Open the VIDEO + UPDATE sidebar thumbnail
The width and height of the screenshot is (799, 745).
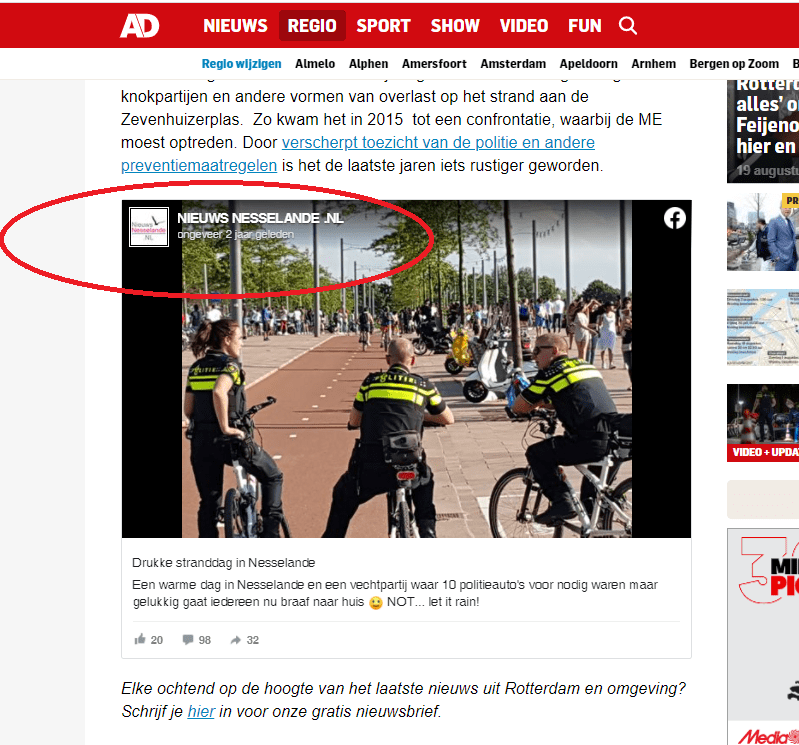(x=763, y=423)
